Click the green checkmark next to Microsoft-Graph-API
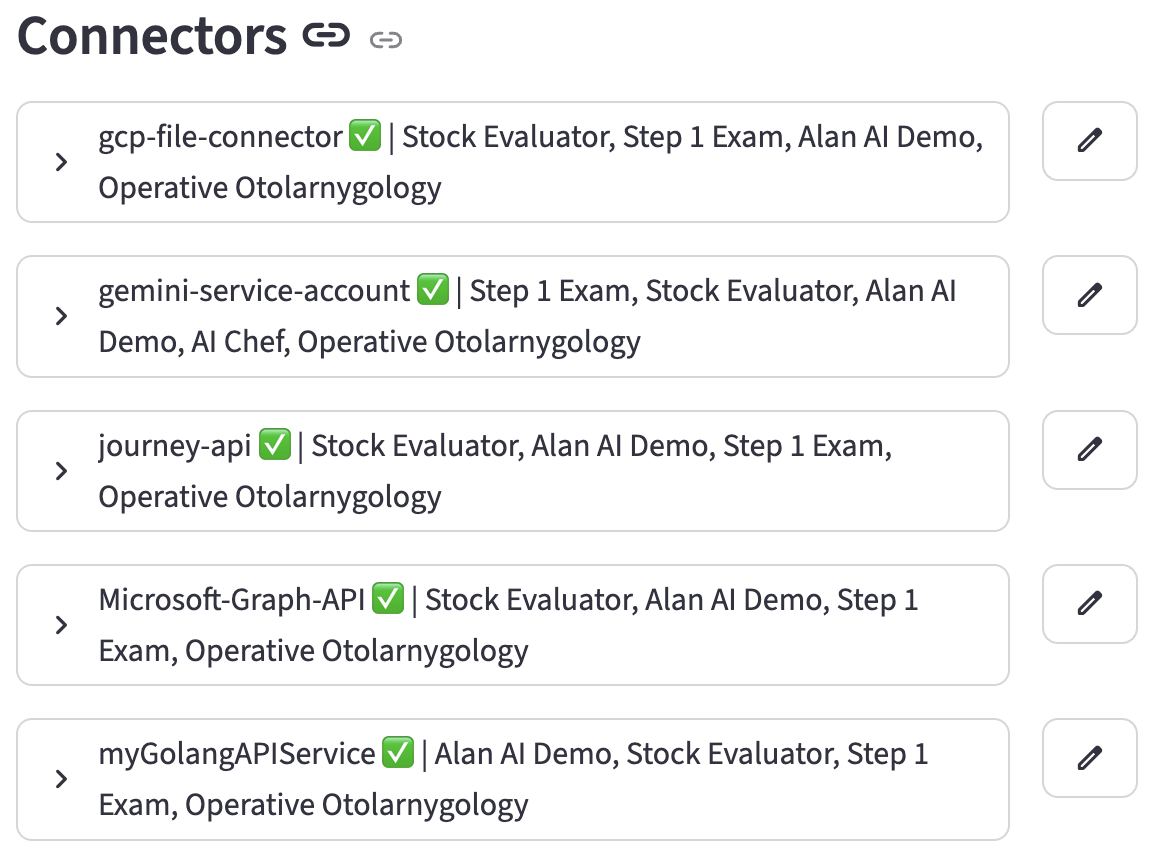Viewport: 1152px width, 866px height. 387,600
